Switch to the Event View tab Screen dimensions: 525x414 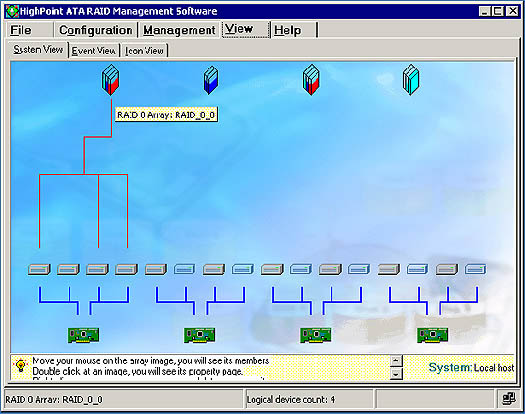pyautogui.click(x=94, y=51)
